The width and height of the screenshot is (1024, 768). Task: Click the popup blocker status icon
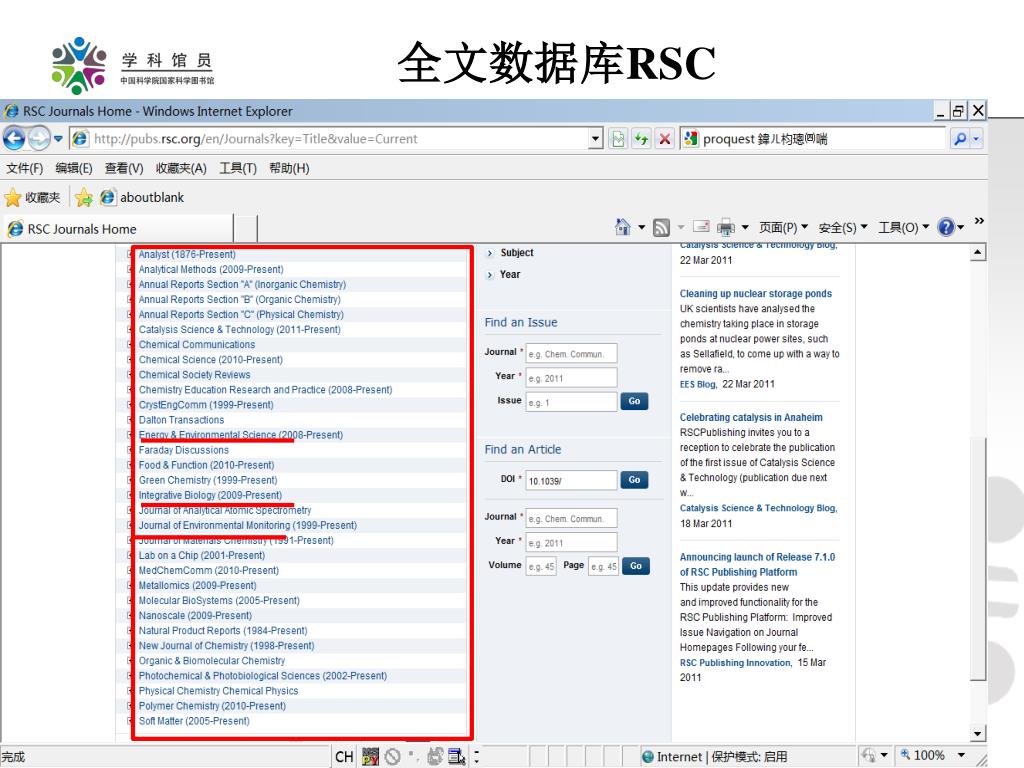(392, 757)
